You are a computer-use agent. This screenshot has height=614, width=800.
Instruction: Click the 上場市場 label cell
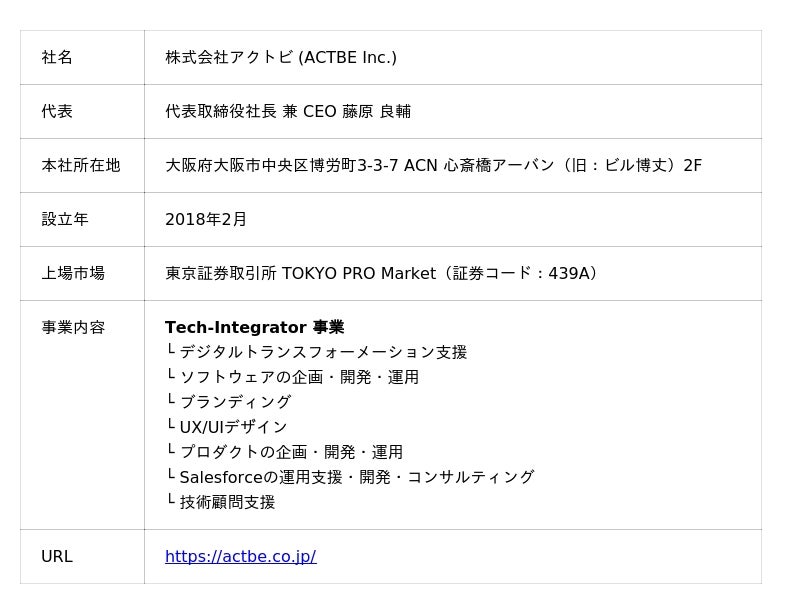pos(82,274)
